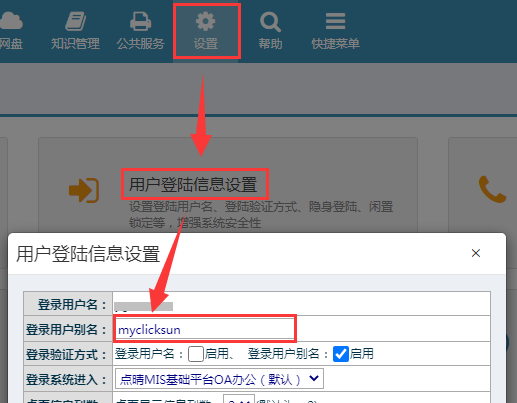Click the orange phone handset icon
The height and width of the screenshot is (403, 517).
(x=492, y=189)
